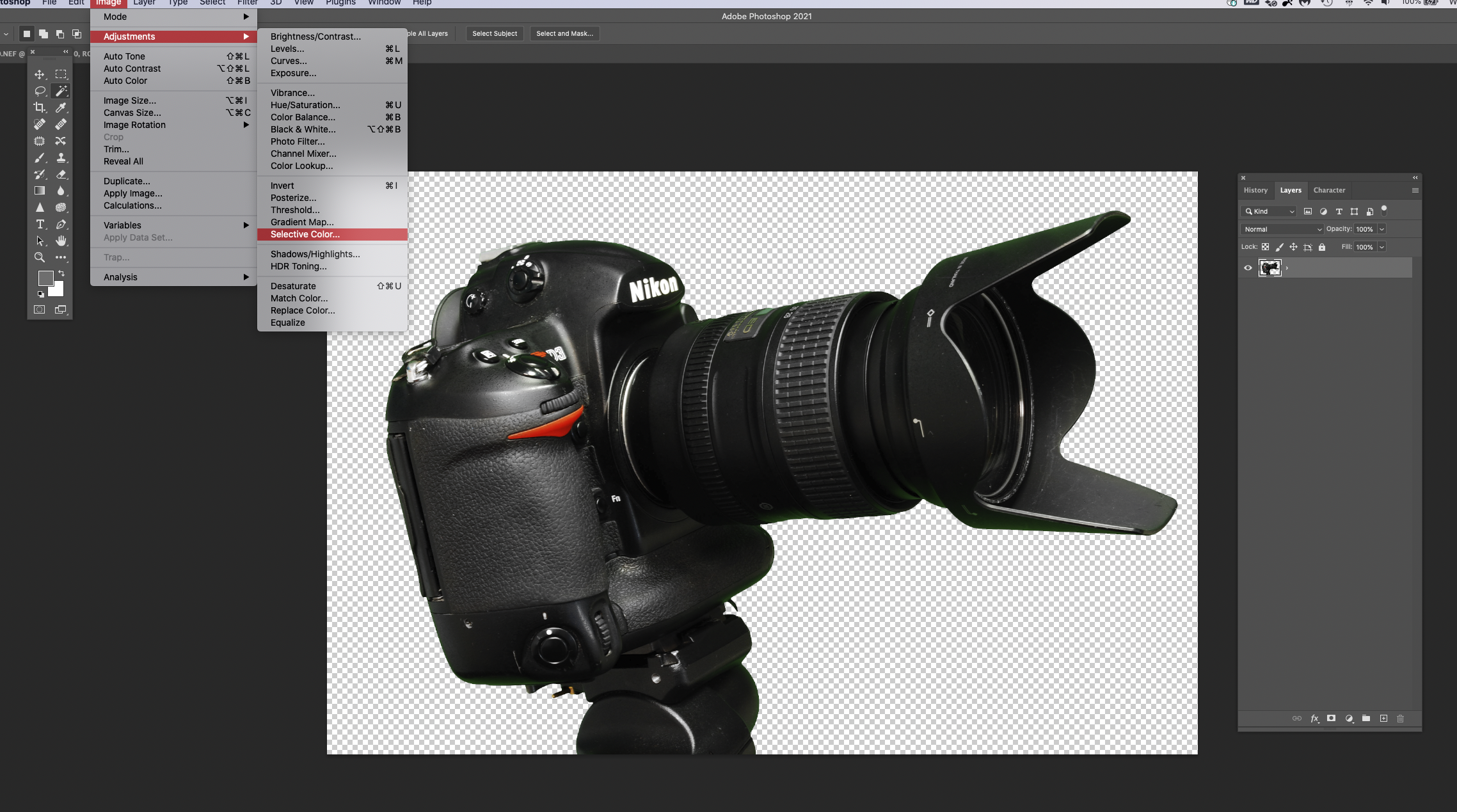Open the Kind layer filter dropdown
The image size is (1457, 812).
pos(1270,211)
